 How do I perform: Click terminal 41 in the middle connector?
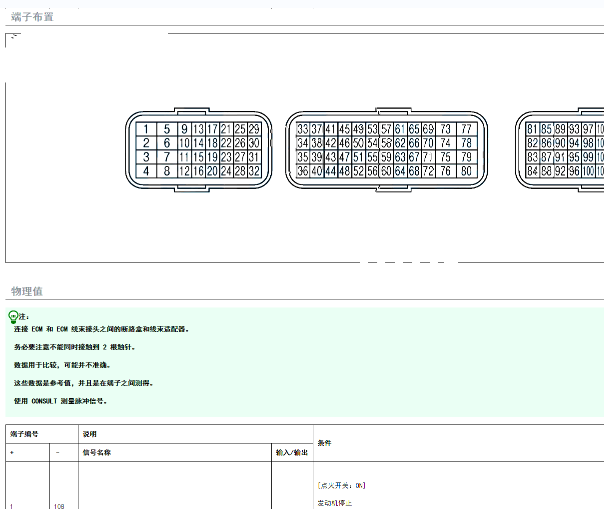(x=331, y=129)
